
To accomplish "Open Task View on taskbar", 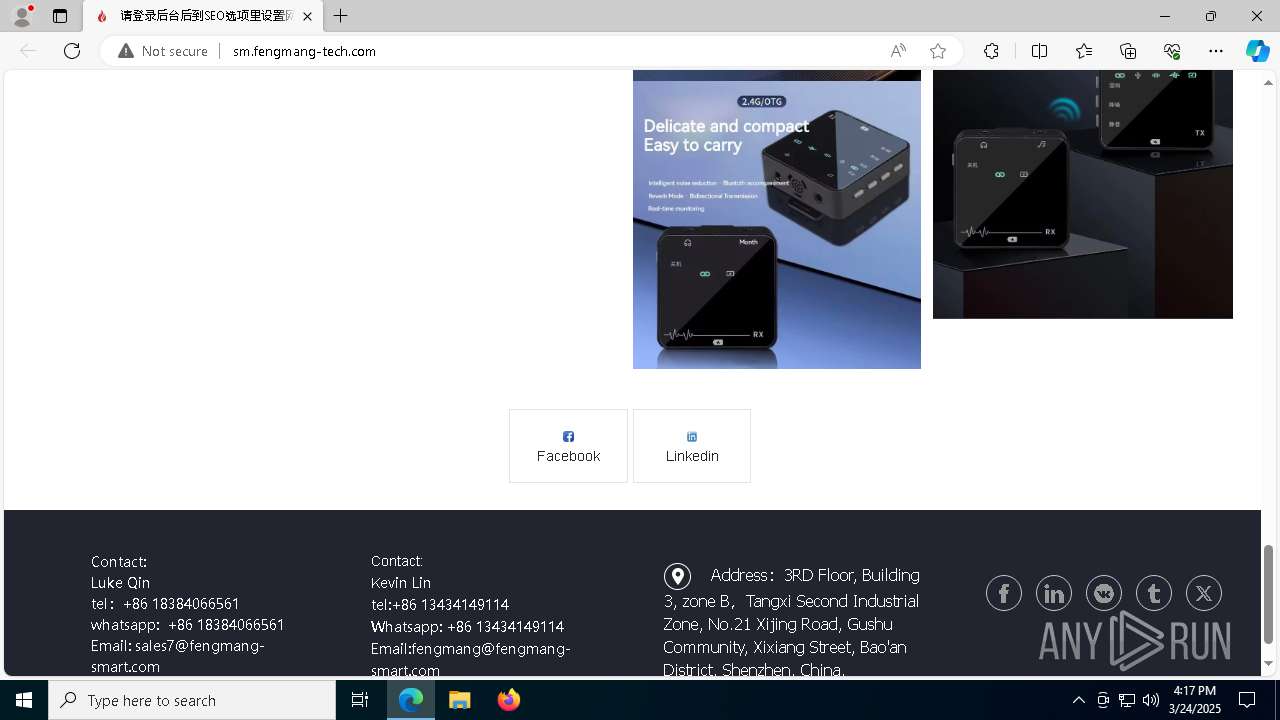I will click(x=360, y=700).
